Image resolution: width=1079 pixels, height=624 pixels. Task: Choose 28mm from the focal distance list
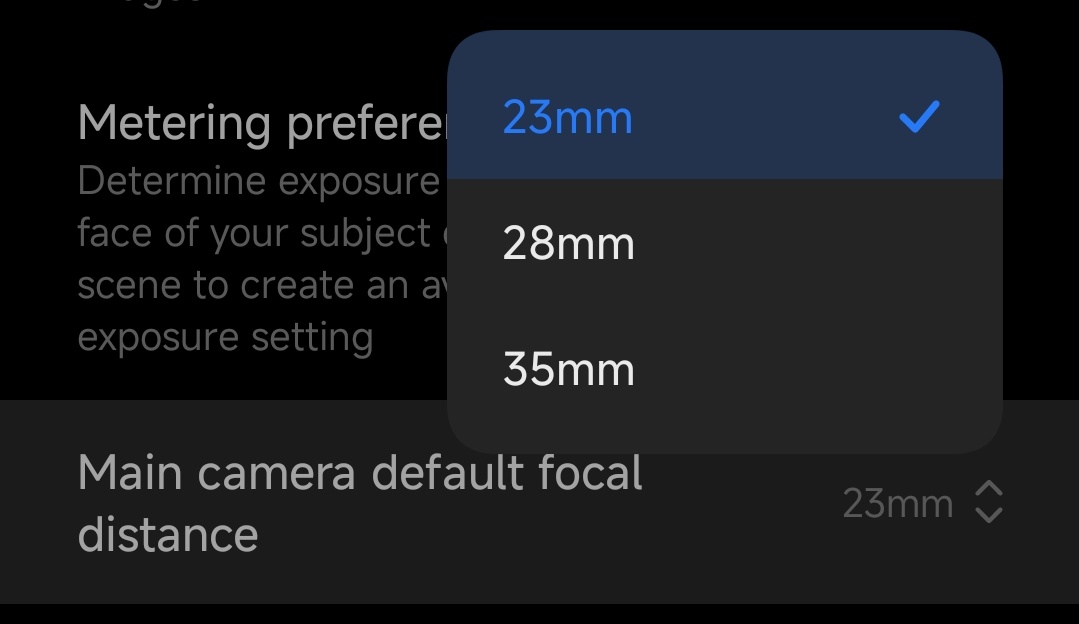click(x=567, y=243)
